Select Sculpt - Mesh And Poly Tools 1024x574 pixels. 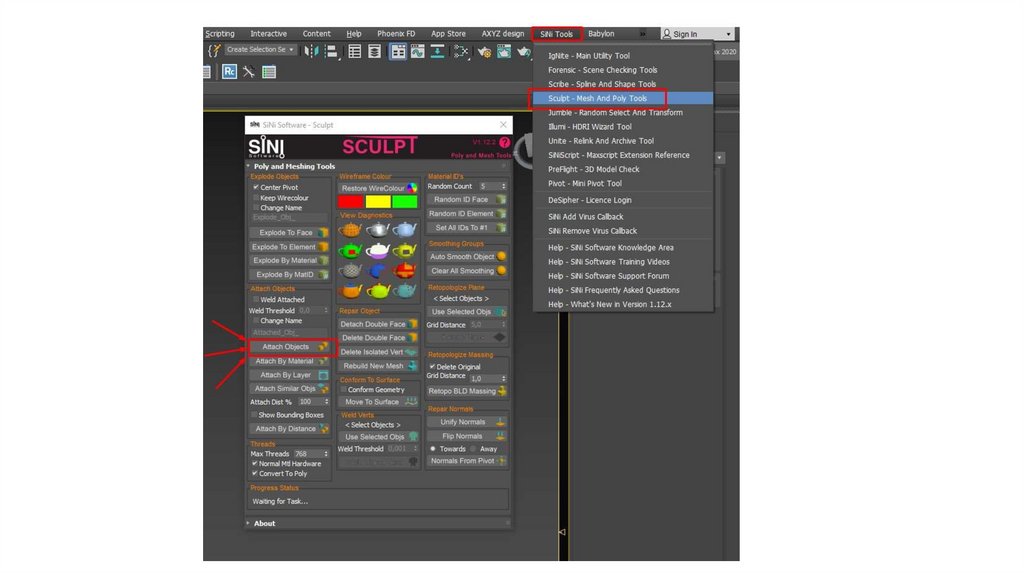pos(622,99)
